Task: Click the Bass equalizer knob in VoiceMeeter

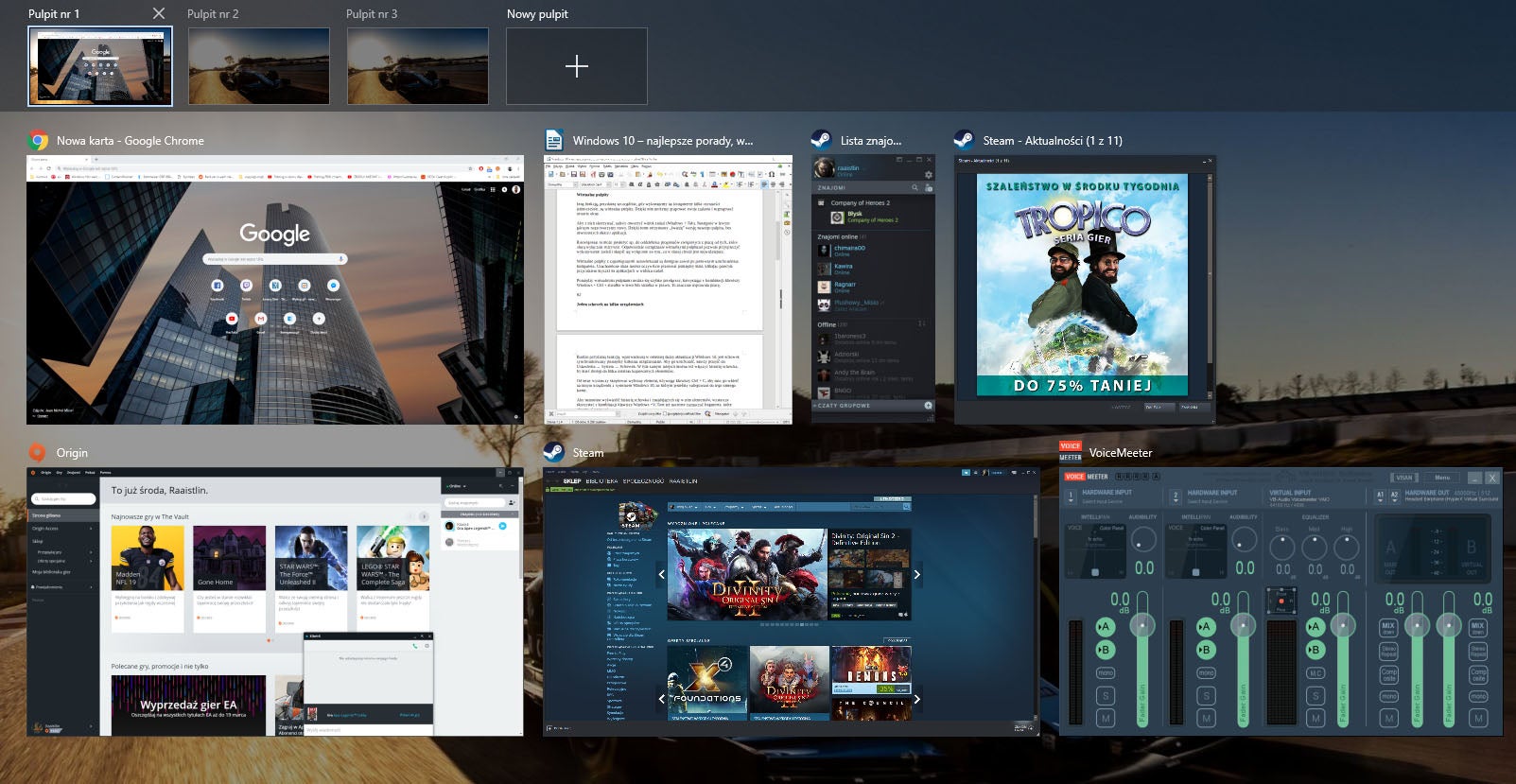Action: click(x=1282, y=547)
